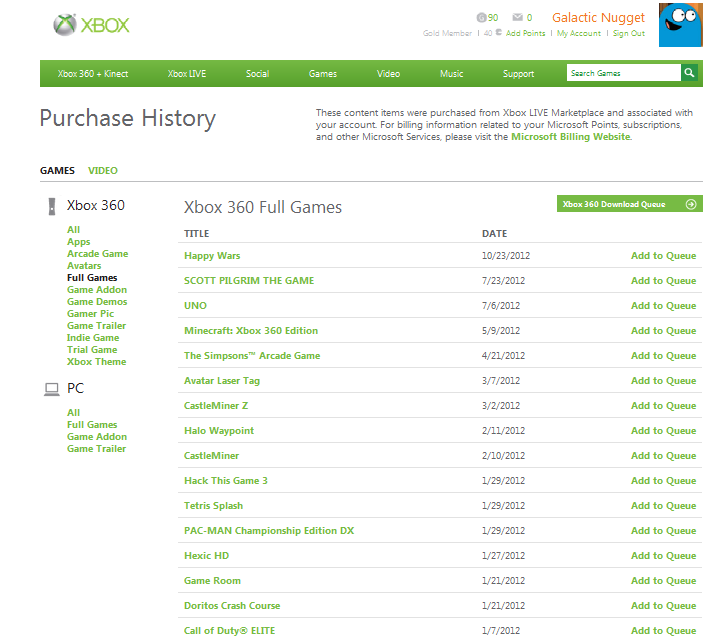Click inside the Search Games field

click(x=623, y=73)
